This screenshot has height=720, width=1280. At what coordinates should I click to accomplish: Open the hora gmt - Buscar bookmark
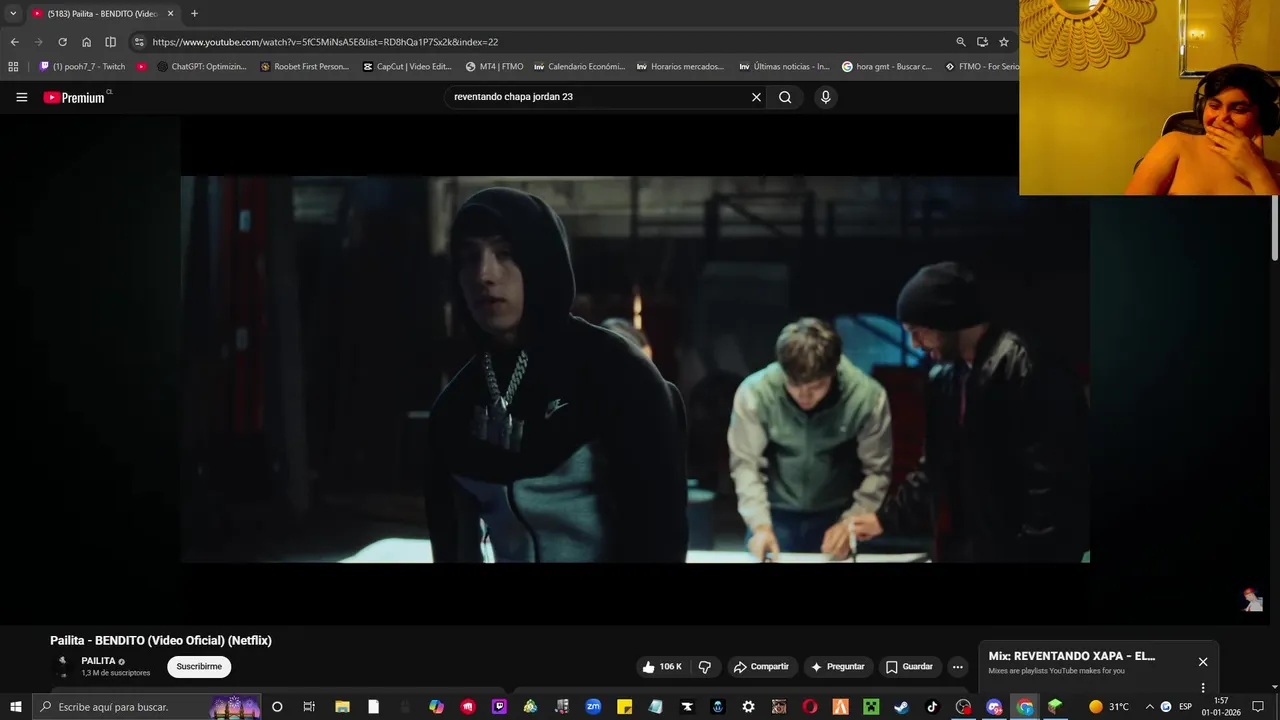887,67
